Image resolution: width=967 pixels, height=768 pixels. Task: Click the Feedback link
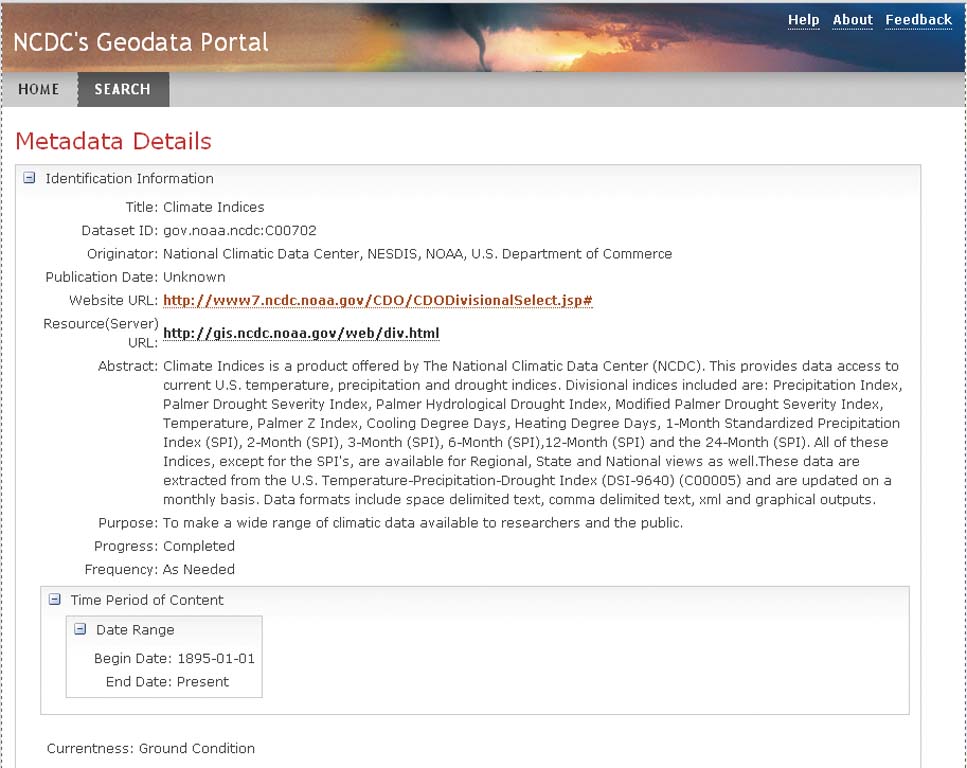(x=918, y=20)
